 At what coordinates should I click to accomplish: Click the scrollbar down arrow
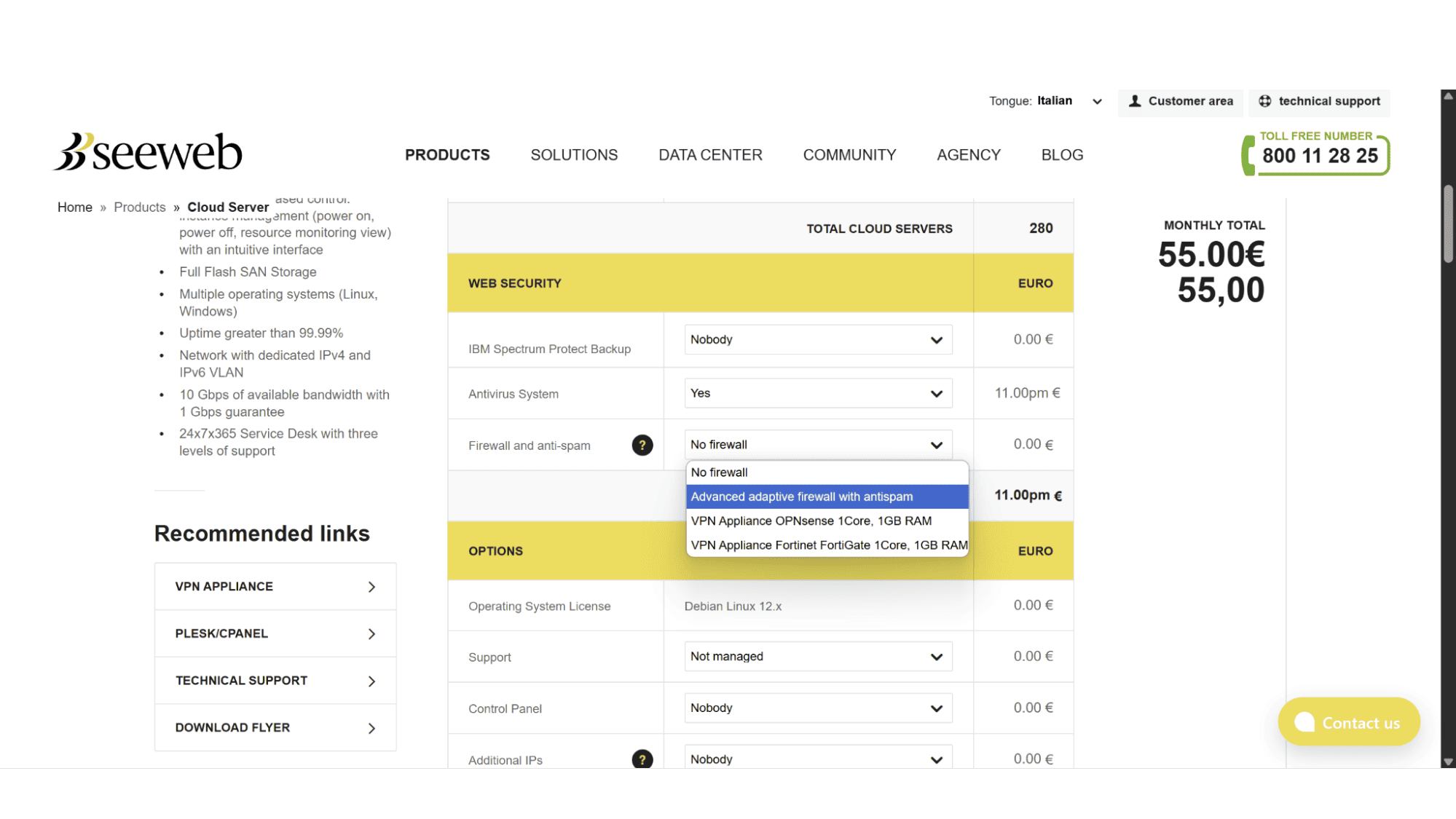click(x=1448, y=761)
